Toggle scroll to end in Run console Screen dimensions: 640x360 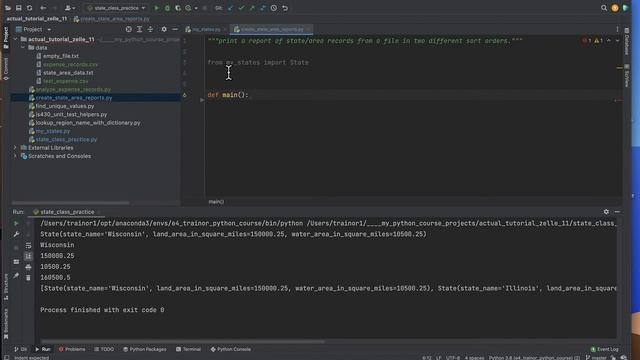point(28,256)
